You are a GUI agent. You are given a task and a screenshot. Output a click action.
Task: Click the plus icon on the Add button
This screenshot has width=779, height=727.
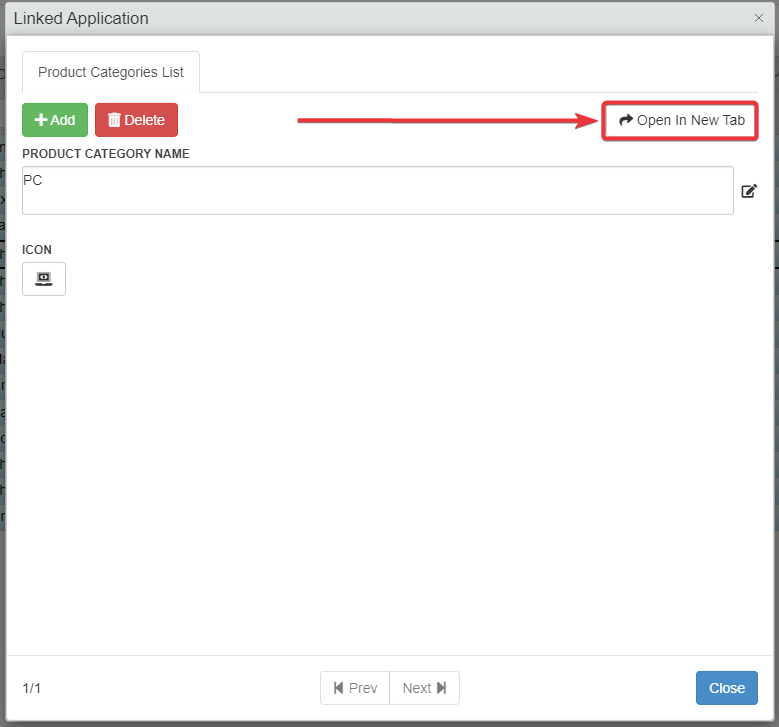tap(41, 120)
